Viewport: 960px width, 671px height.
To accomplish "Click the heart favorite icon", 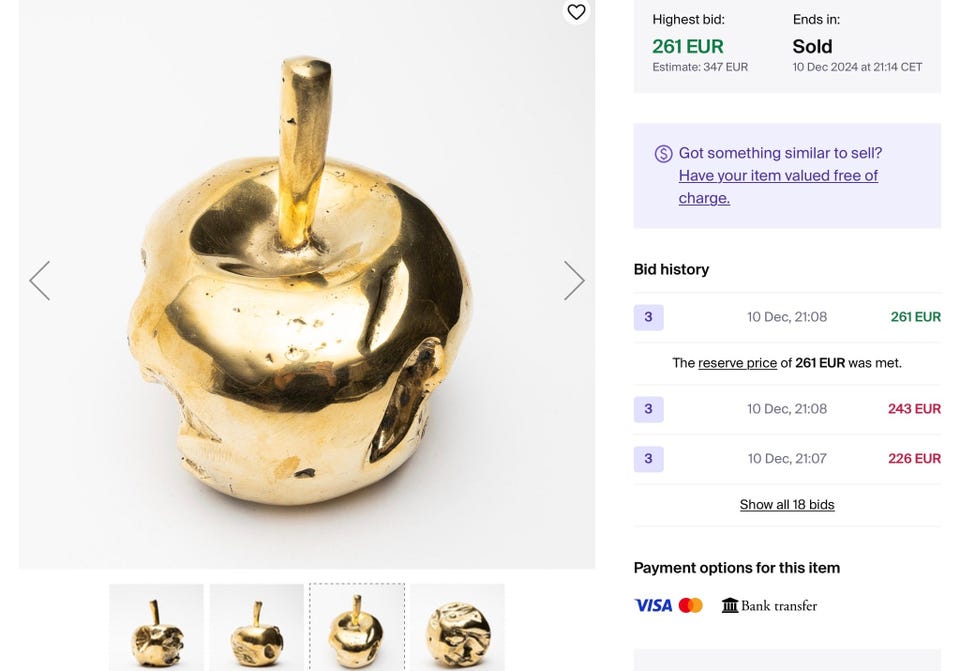I will (x=576, y=12).
